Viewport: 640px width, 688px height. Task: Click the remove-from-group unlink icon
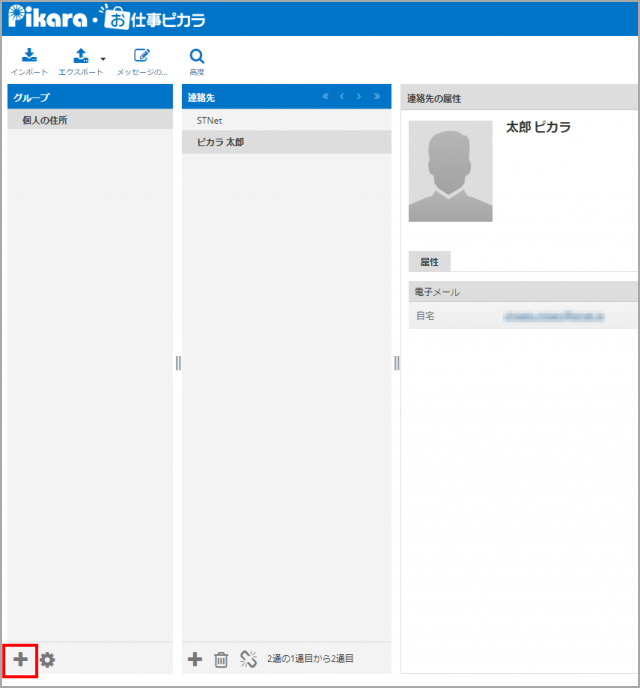[x=249, y=659]
